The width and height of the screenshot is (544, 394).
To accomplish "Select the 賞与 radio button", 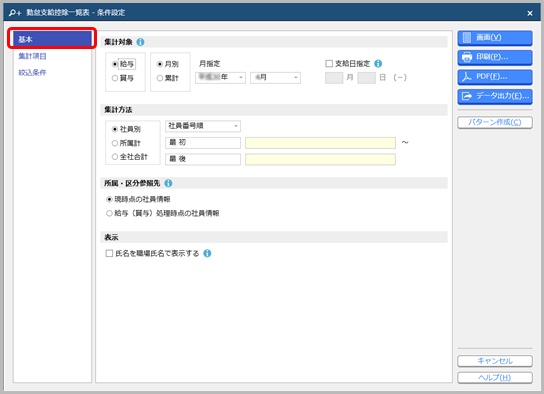I will [x=114, y=78].
